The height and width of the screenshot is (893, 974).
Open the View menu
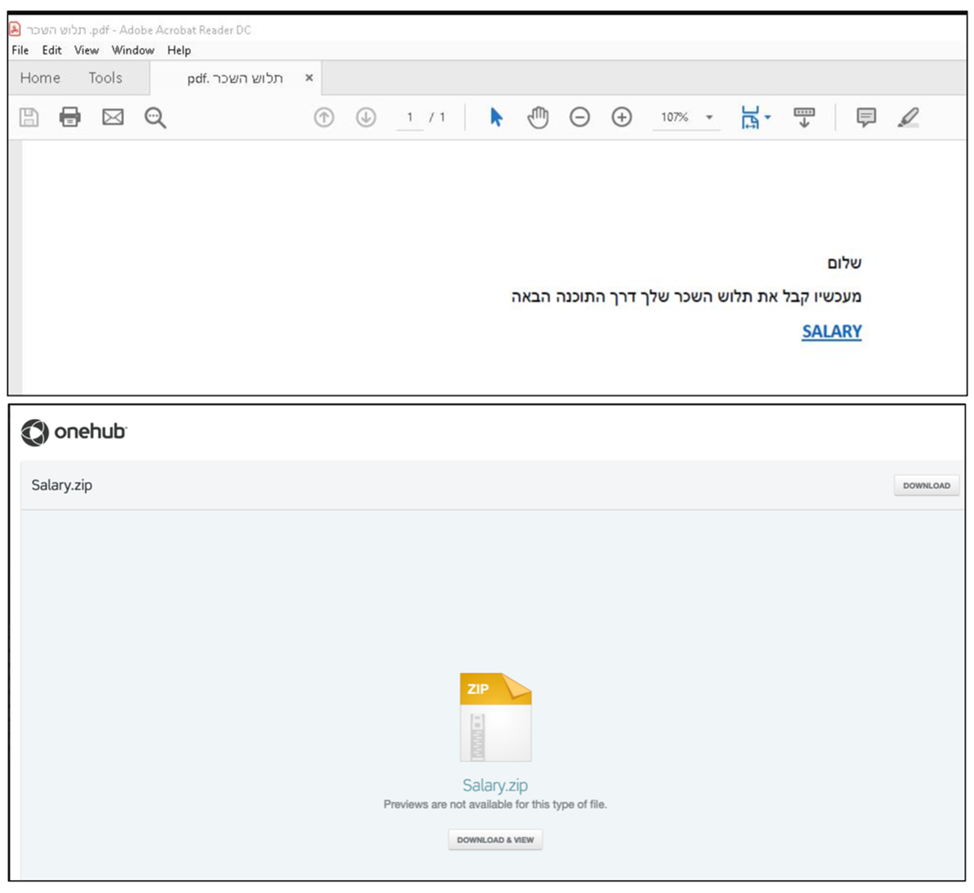point(86,50)
